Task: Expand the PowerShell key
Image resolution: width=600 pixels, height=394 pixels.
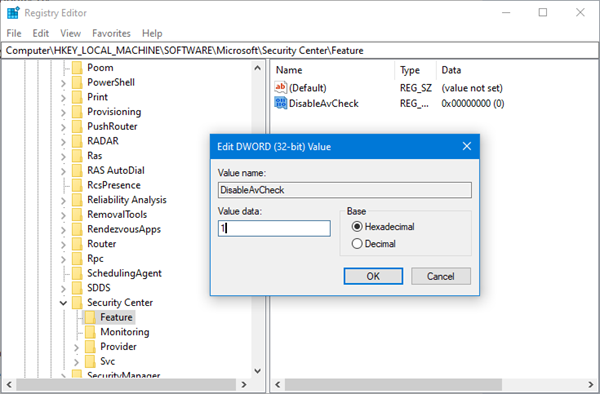Action: point(64,83)
